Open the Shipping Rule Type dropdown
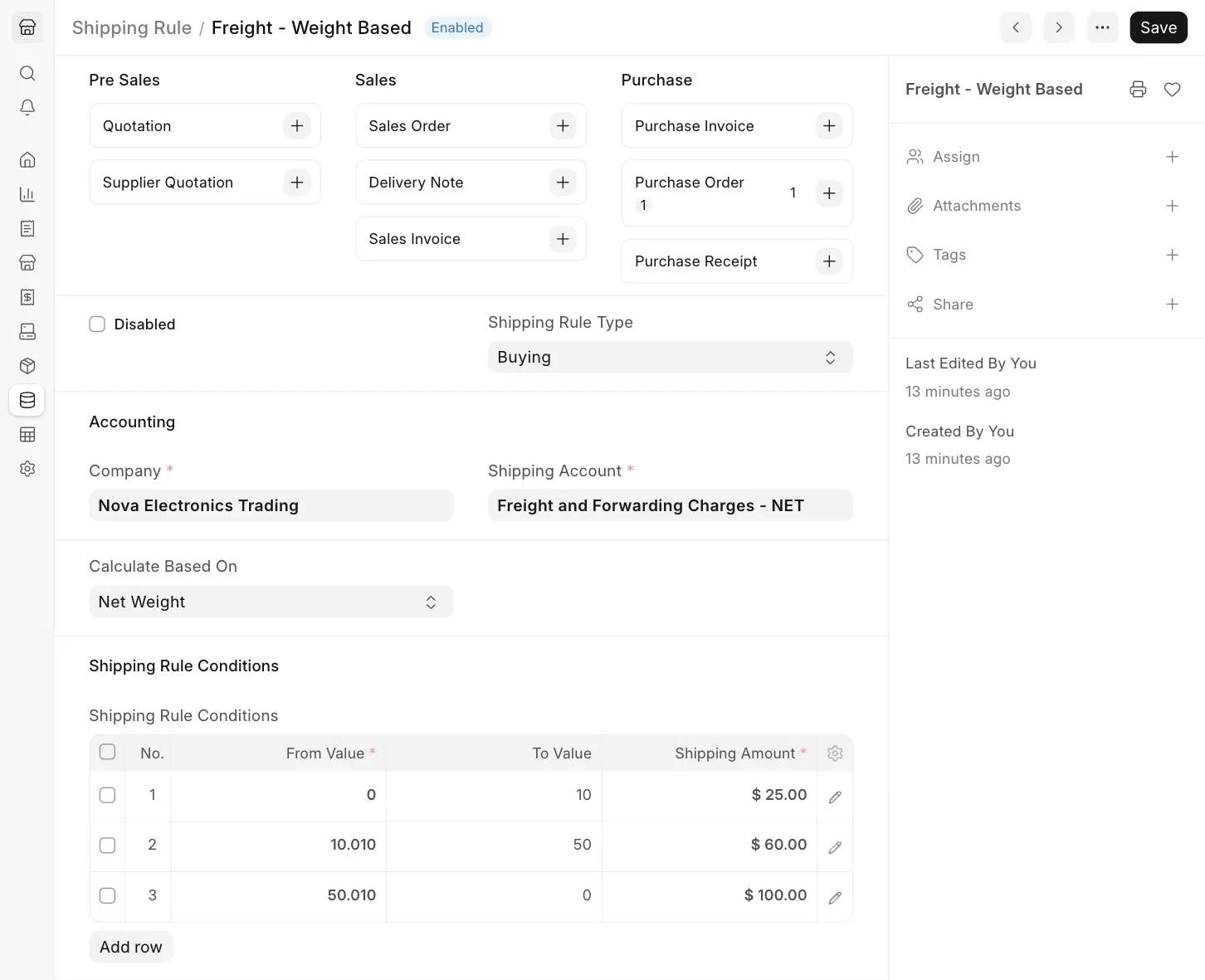 (670, 357)
